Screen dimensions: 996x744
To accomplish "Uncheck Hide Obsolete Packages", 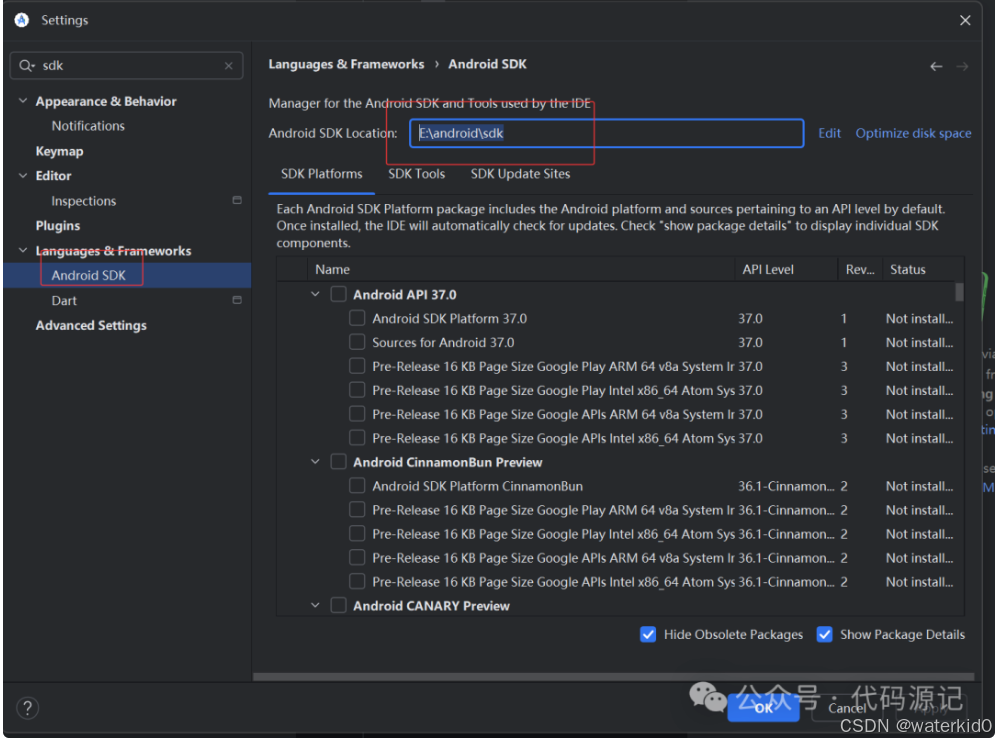I will coord(648,635).
